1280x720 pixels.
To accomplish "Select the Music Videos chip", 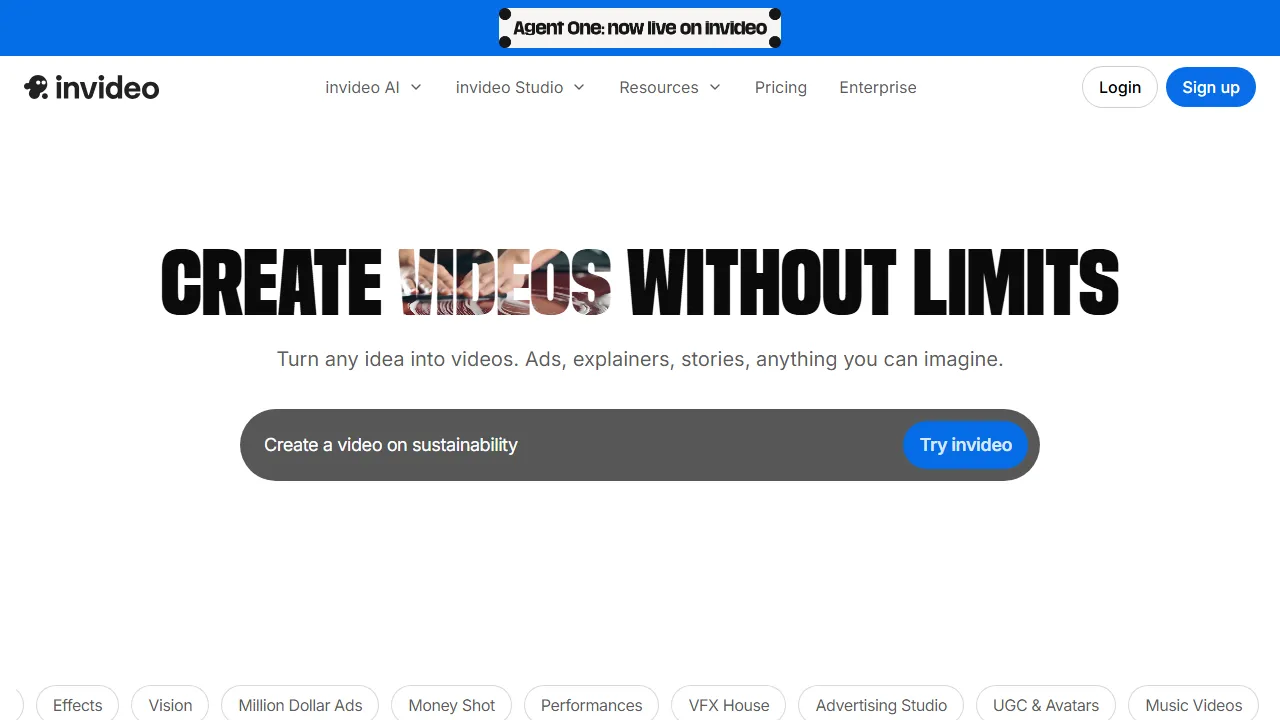I will coord(1194,705).
